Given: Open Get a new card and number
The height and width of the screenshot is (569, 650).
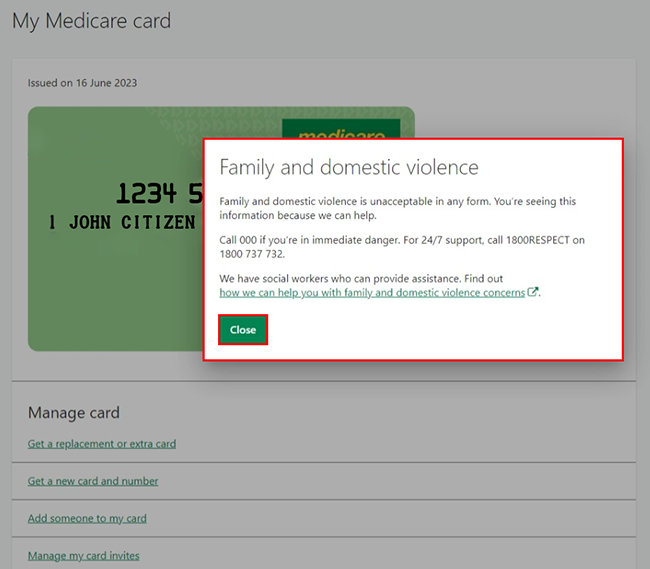Looking at the screenshot, I should tap(93, 481).
